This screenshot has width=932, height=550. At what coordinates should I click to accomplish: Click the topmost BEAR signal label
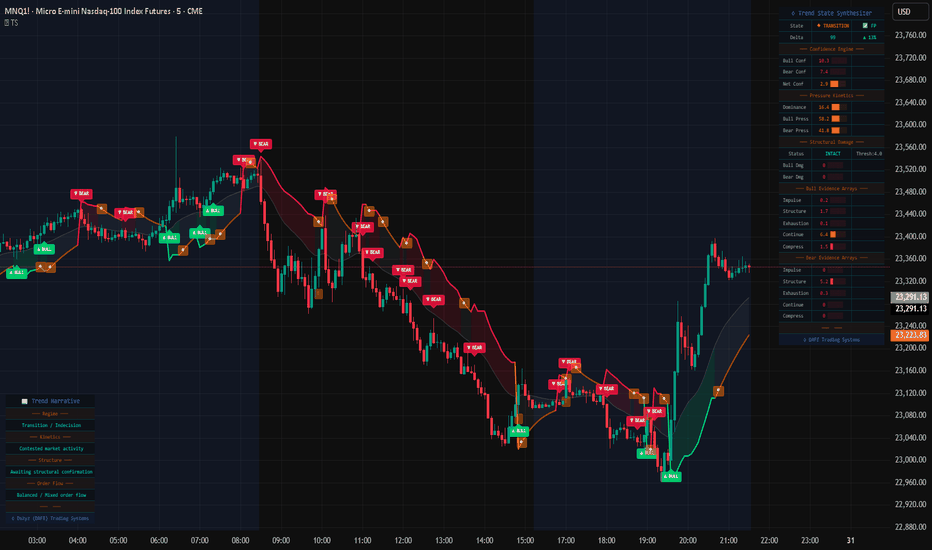(261, 144)
